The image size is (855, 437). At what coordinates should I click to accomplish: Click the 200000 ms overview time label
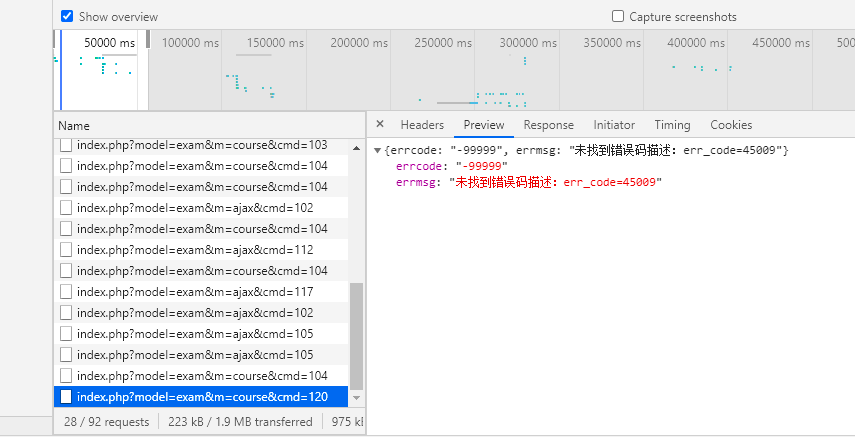pyautogui.click(x=359, y=43)
